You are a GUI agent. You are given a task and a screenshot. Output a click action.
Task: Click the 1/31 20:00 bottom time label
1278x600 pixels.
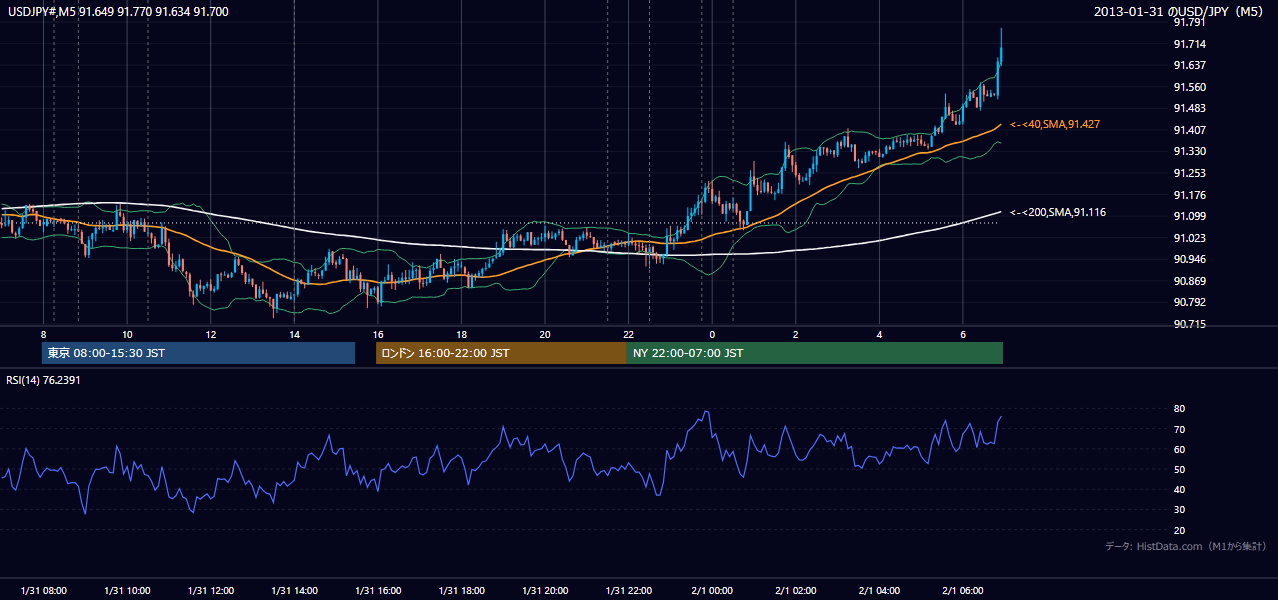545,591
